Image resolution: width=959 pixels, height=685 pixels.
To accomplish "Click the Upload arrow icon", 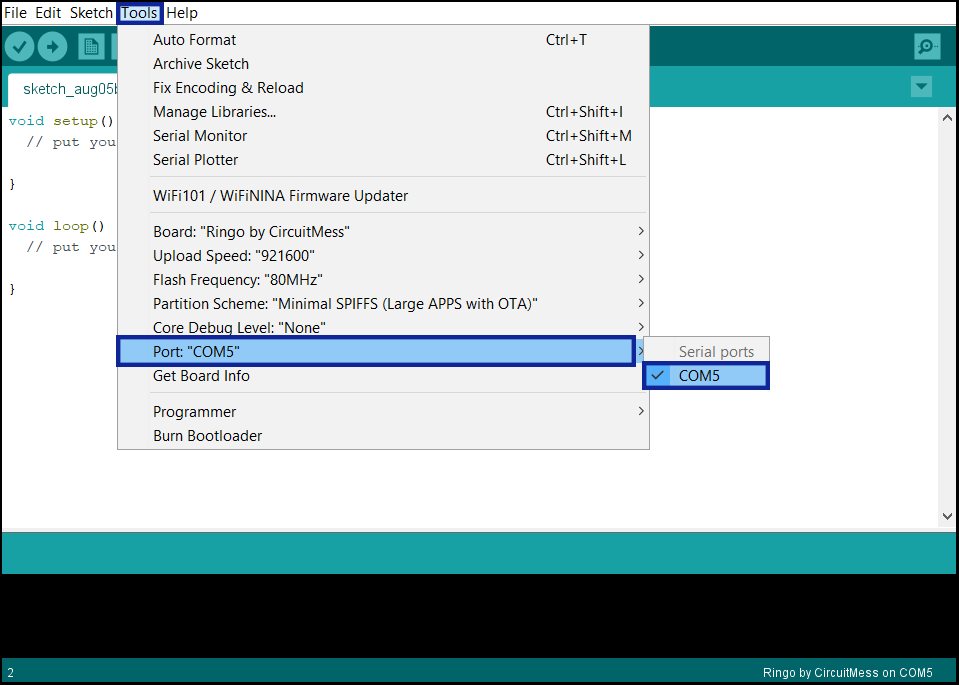I will point(52,46).
